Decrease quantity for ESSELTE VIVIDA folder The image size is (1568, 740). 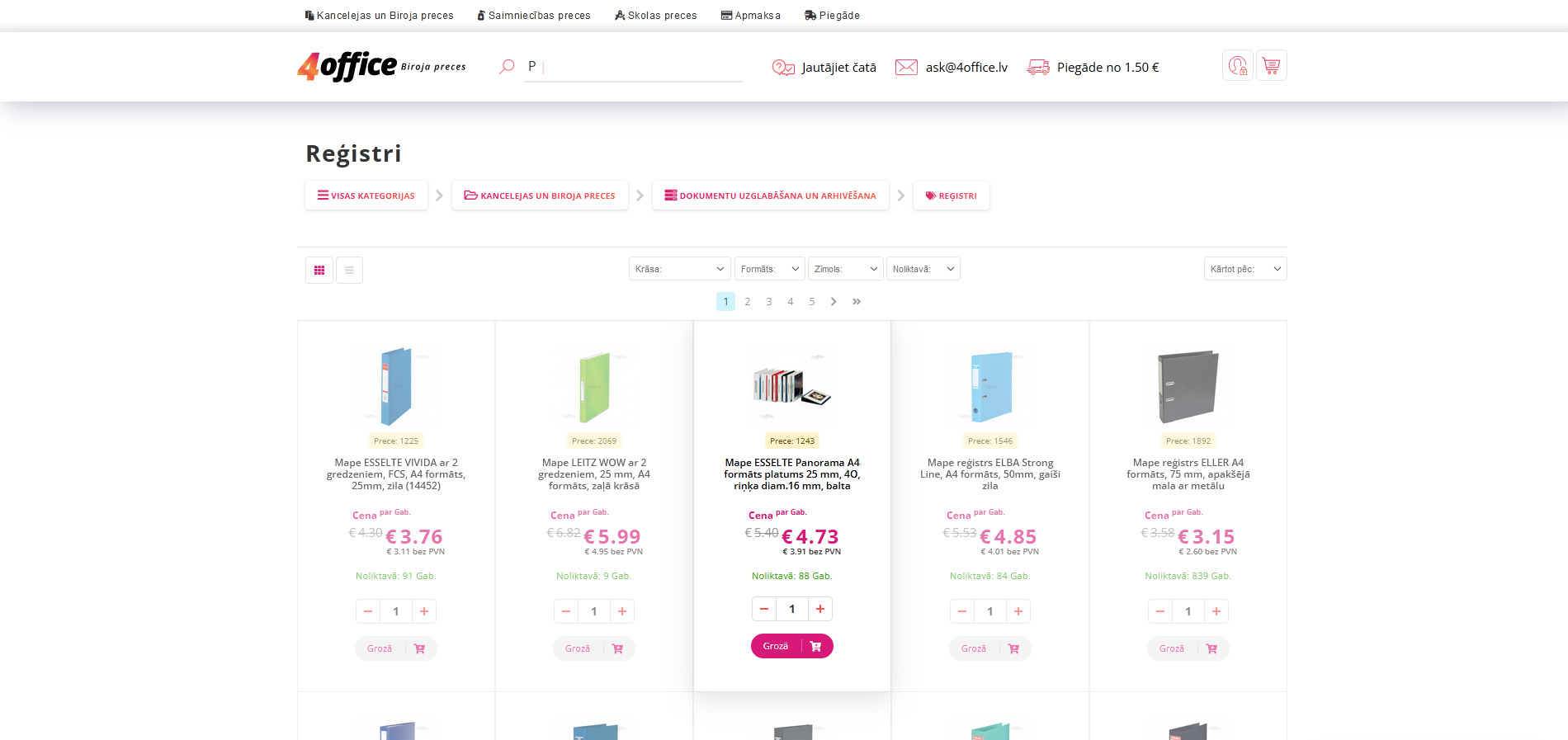[x=368, y=611]
